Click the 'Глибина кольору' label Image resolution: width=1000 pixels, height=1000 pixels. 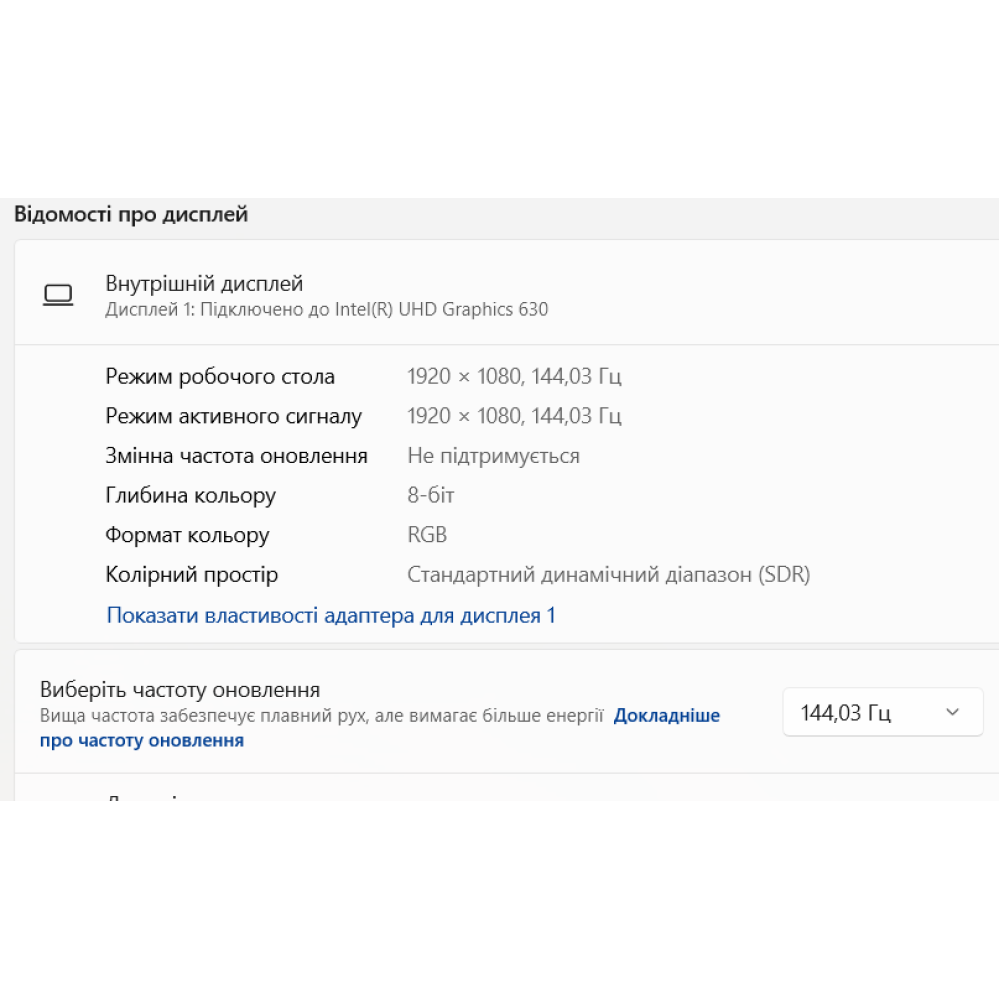click(190, 495)
